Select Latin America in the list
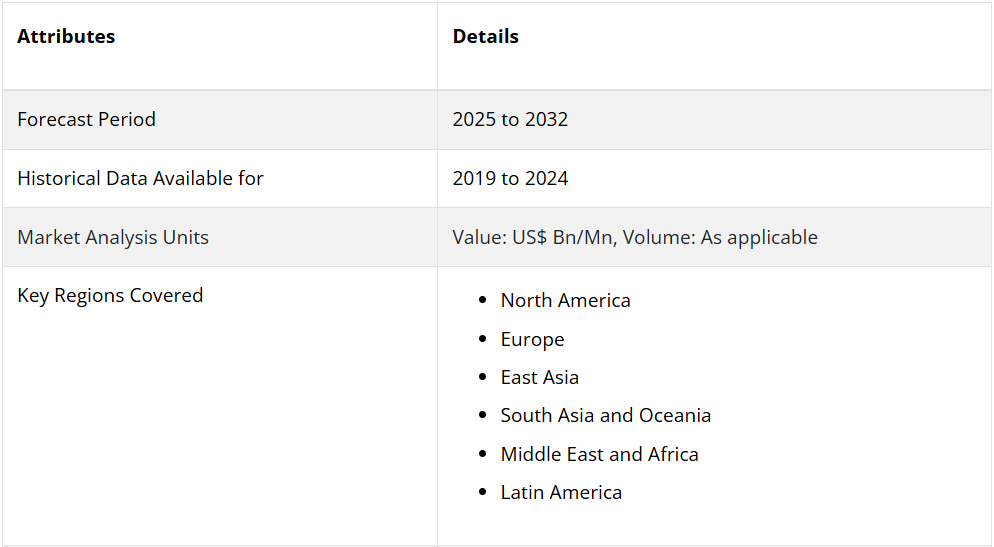The image size is (994, 547). point(561,492)
